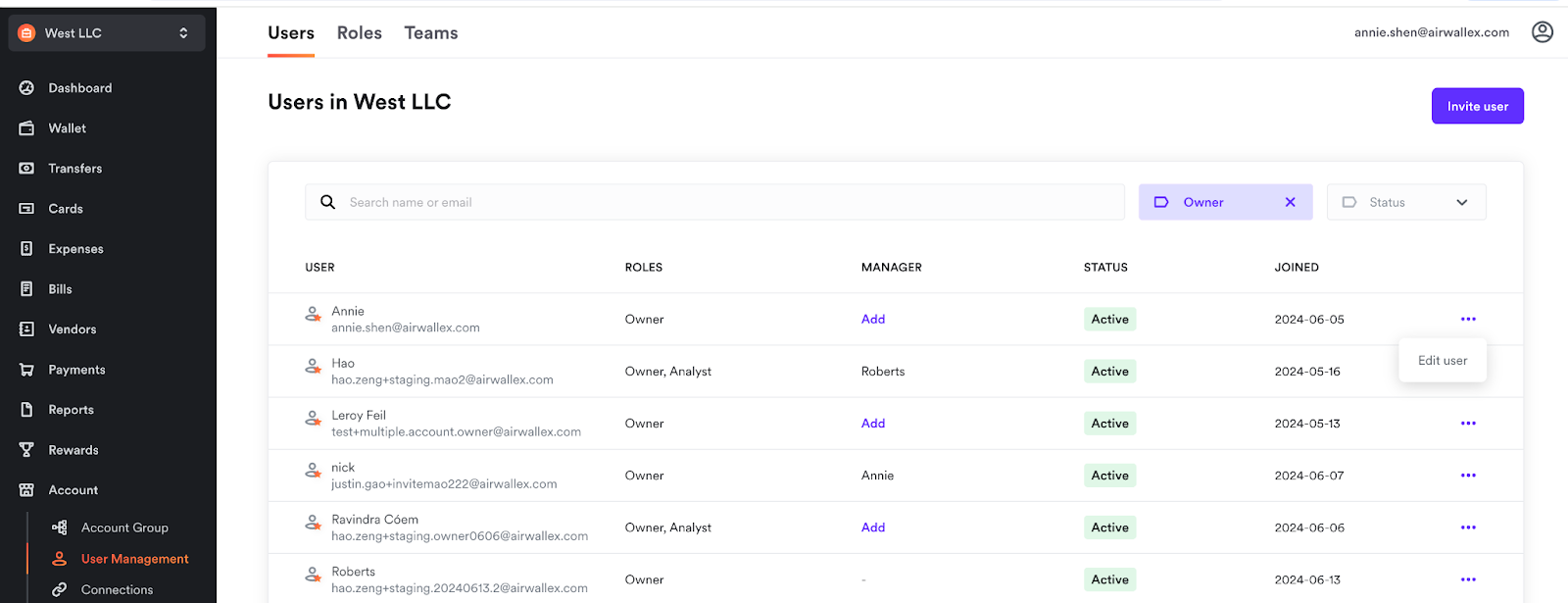Open Connections in the Account submenu
1568x603 pixels.
point(117,589)
